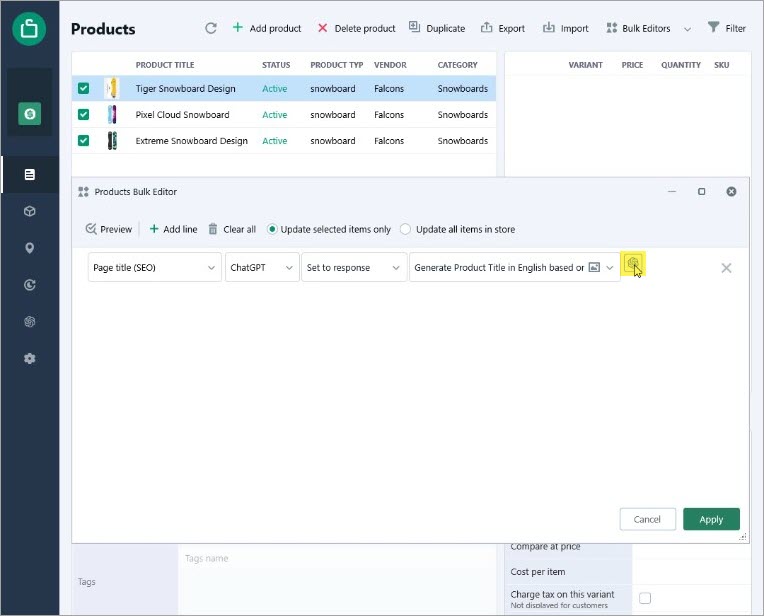Expand the Generate Product Title prompt dropdown
764x616 pixels.
(x=610, y=268)
